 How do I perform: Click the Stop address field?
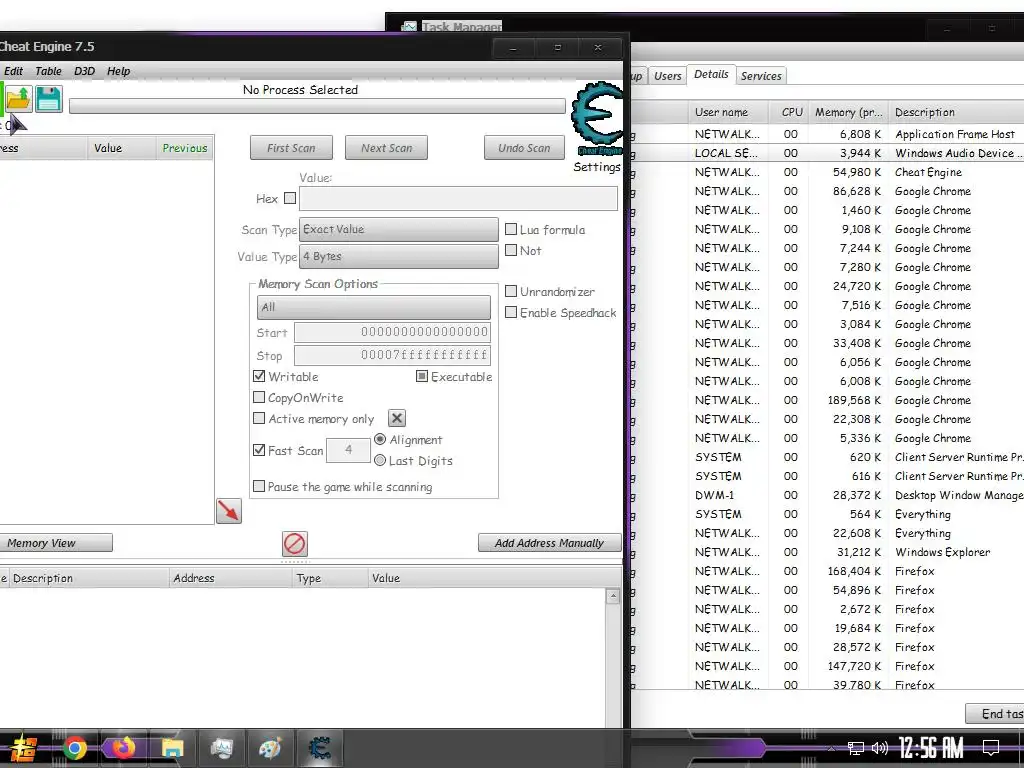(392, 355)
